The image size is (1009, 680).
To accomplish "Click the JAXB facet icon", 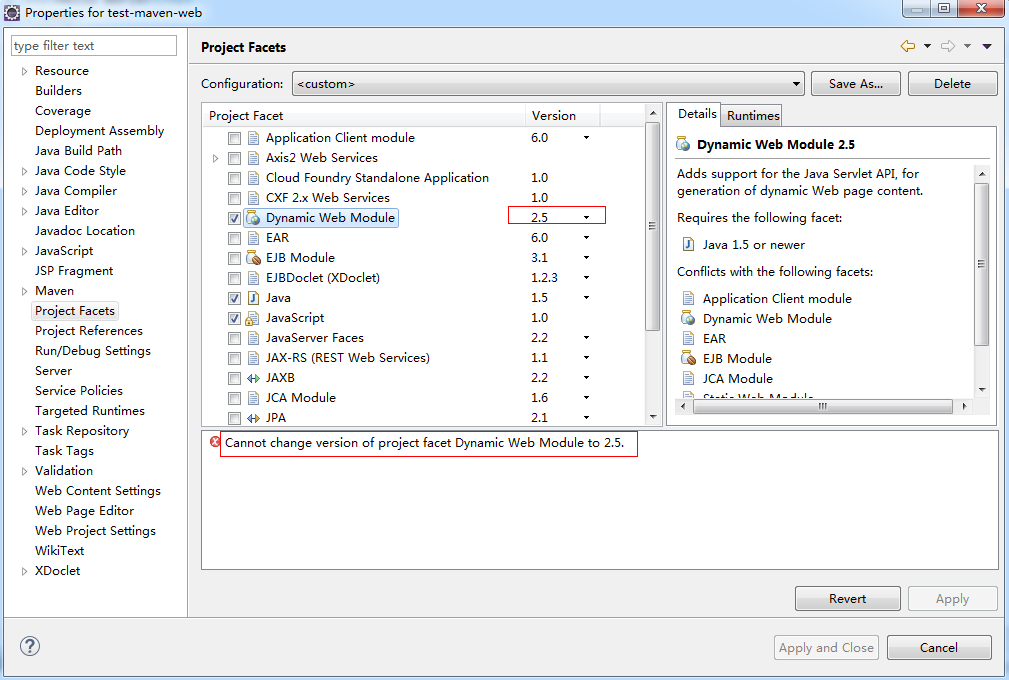I will click(254, 378).
